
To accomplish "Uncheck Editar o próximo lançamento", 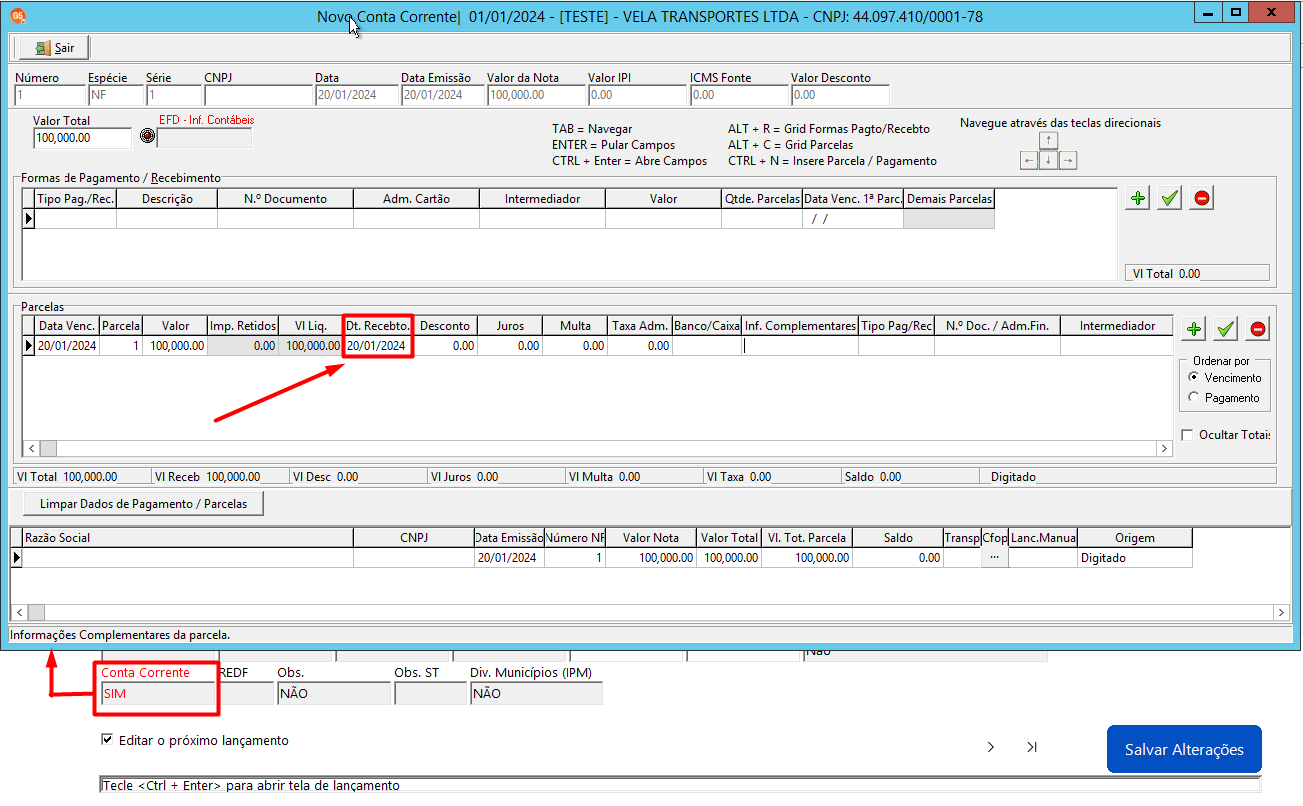I will coord(107,740).
